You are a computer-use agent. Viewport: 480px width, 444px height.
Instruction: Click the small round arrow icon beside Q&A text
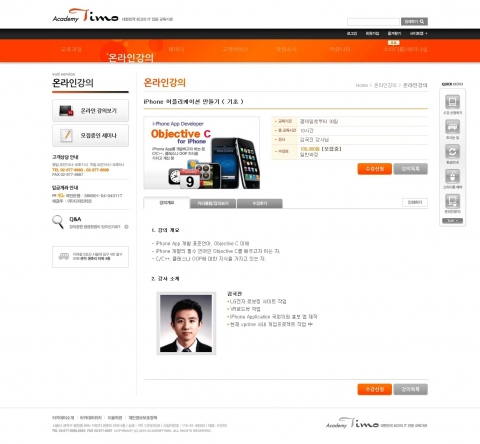coord(126,227)
